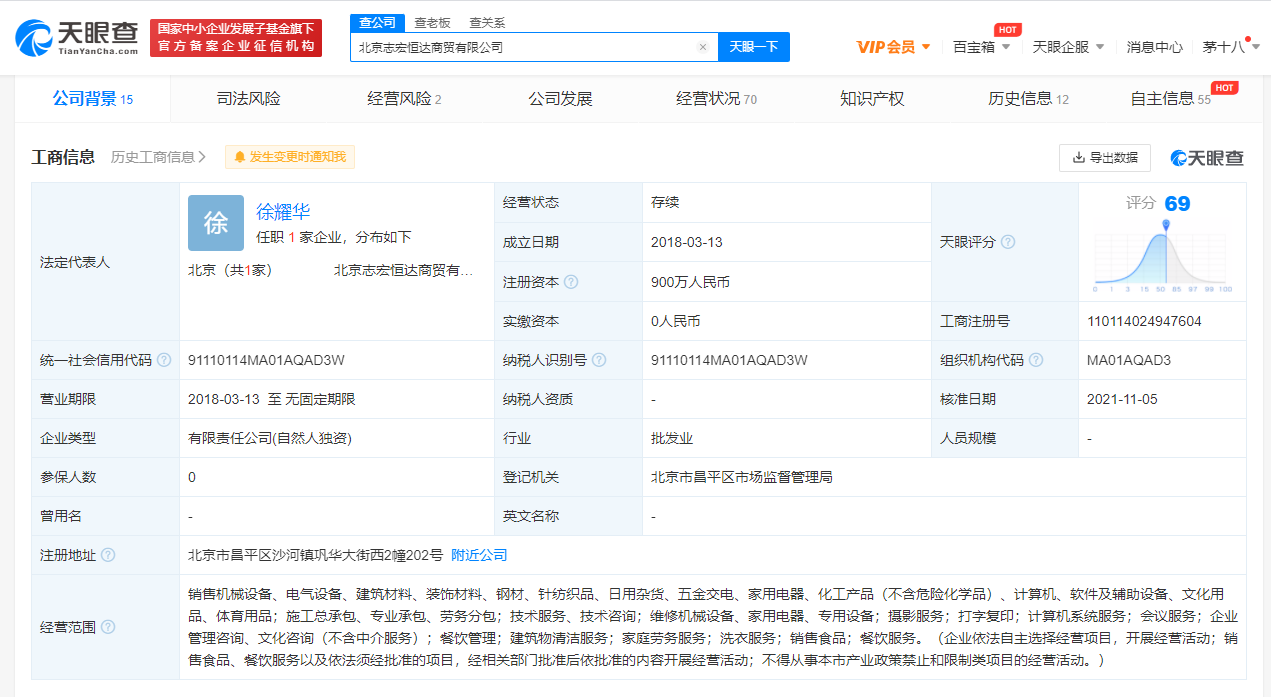The image size is (1271, 697).
Task: Select the 历史信息 tab
Action: pyautogui.click(x=1028, y=99)
